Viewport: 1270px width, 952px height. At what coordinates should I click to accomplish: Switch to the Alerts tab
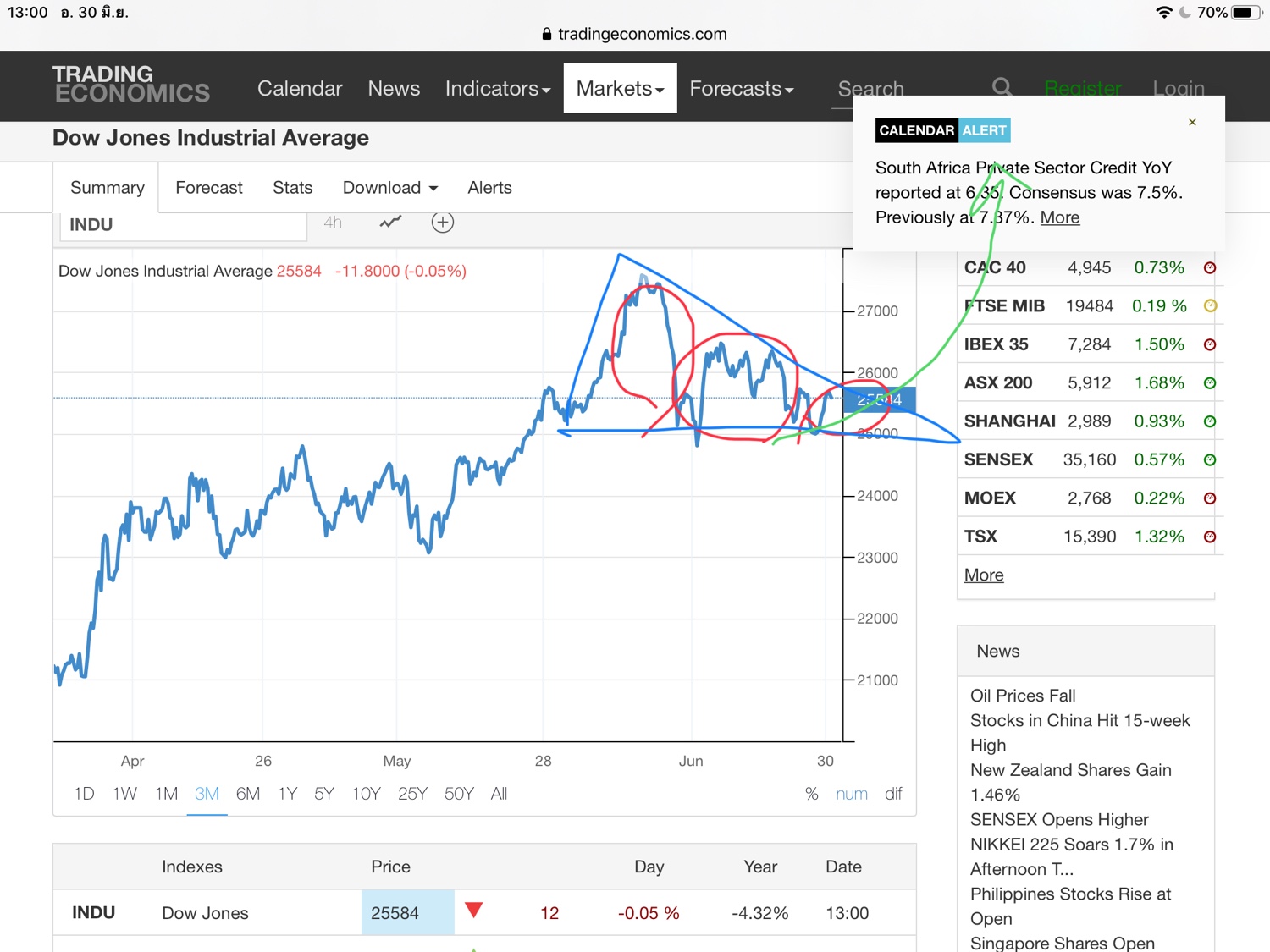[x=490, y=188]
